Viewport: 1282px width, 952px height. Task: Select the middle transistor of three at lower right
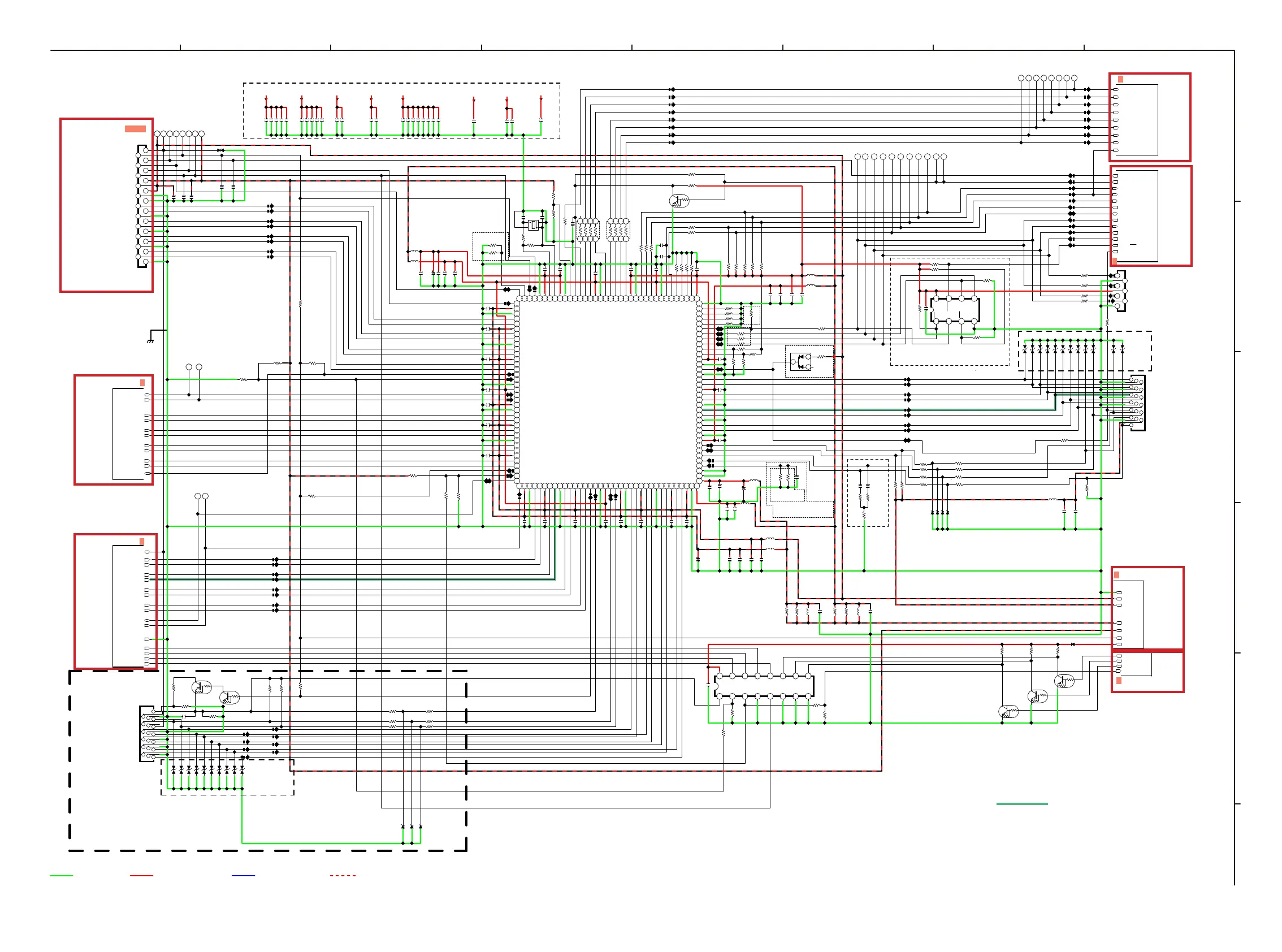[1038, 697]
